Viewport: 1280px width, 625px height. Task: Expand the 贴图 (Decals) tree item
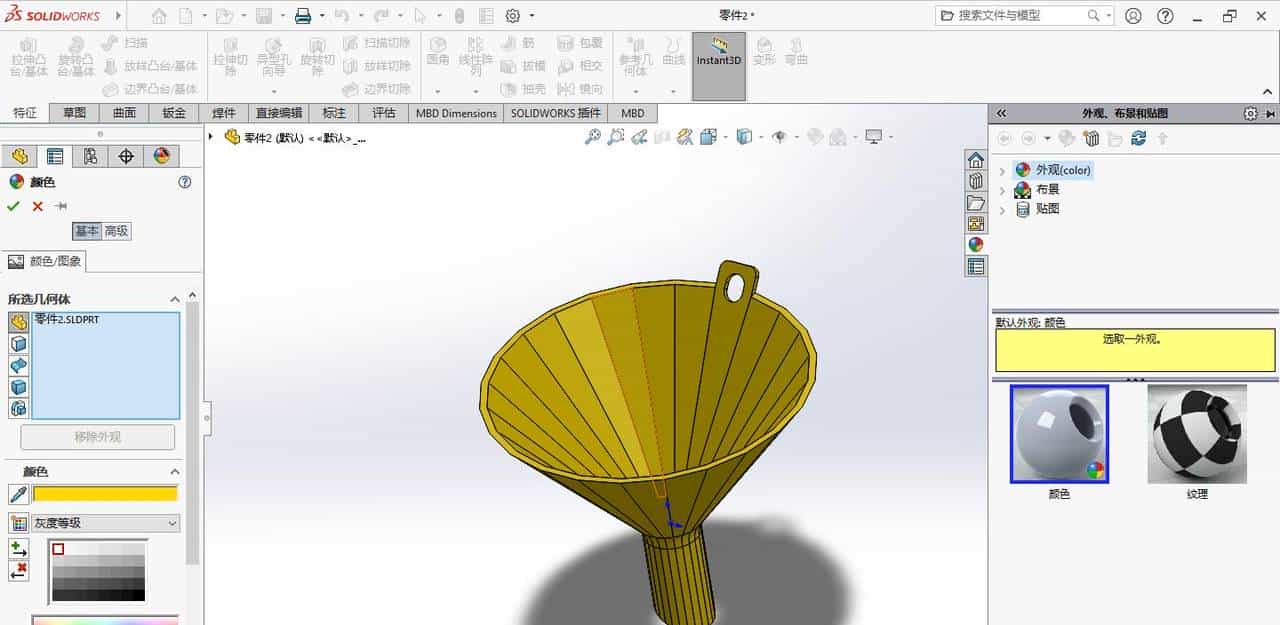pyautogui.click(x=1003, y=209)
